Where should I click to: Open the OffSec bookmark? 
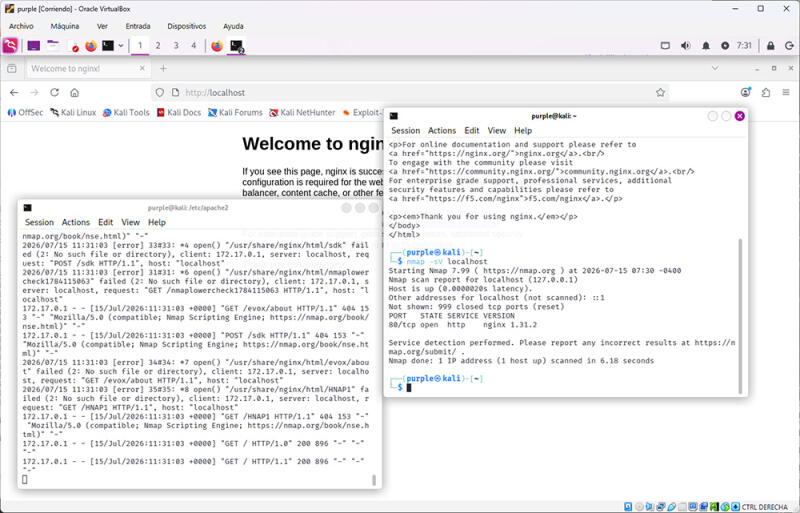pyautogui.click(x=25, y=112)
